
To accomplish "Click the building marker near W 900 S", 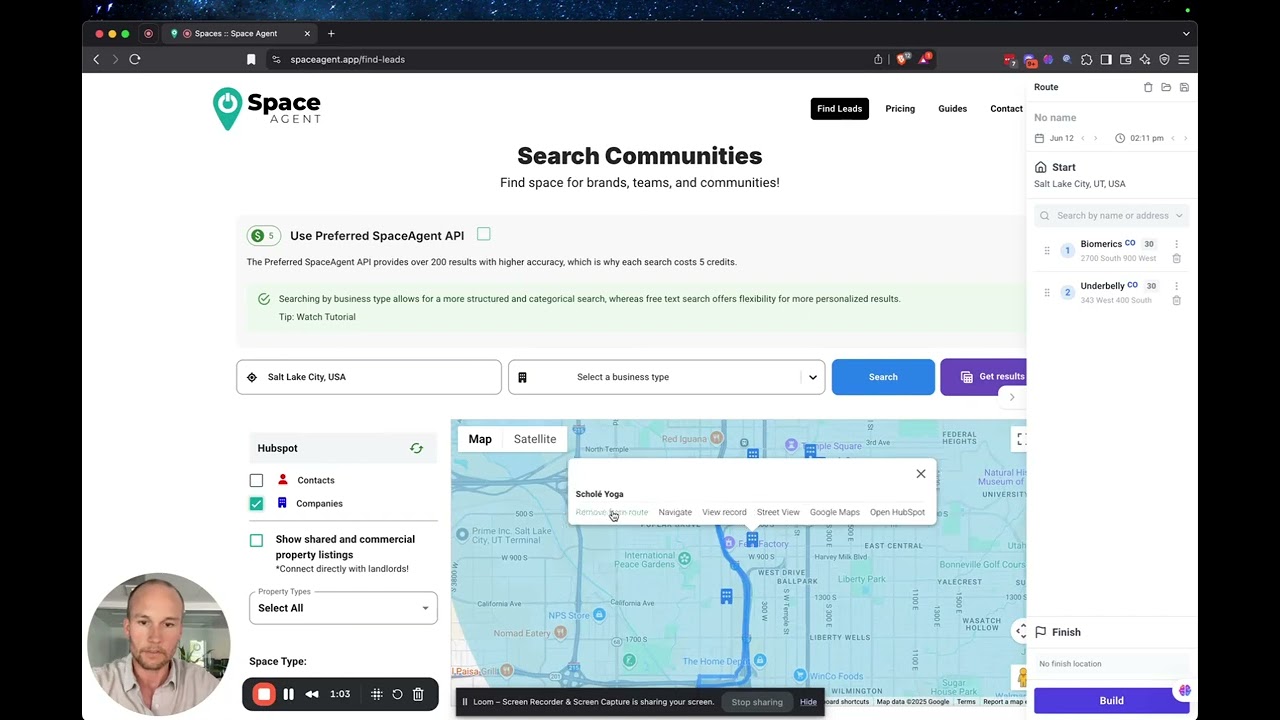I will 752,540.
